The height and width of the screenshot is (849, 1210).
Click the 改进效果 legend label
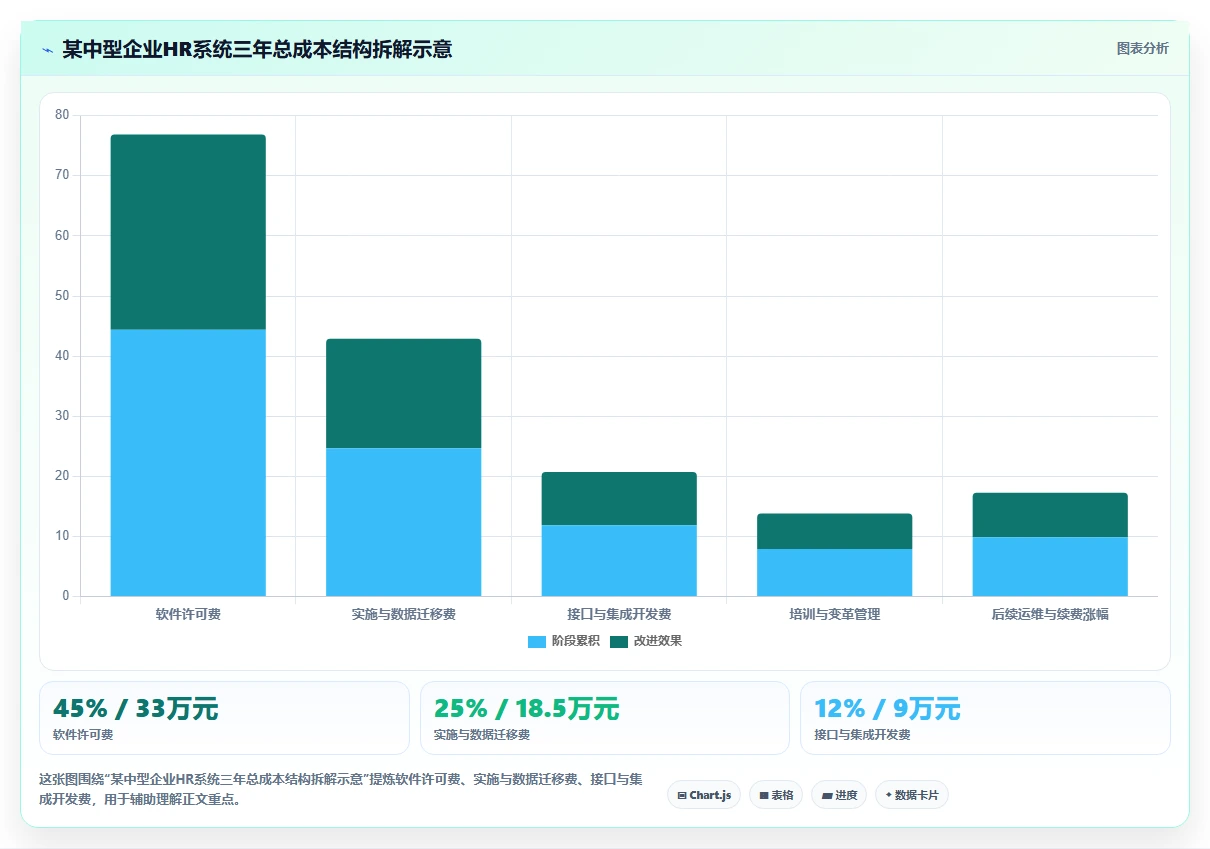click(657, 641)
